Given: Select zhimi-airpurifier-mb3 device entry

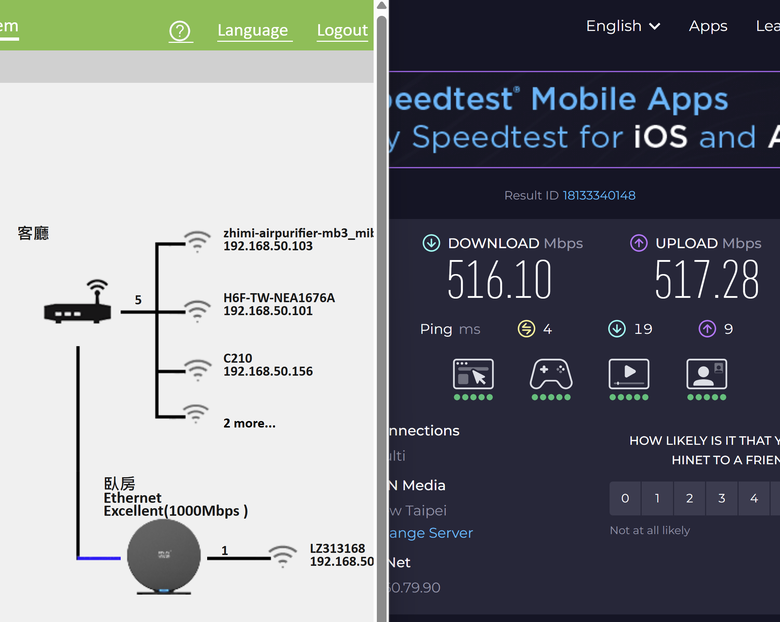Looking at the screenshot, I should 298,239.
